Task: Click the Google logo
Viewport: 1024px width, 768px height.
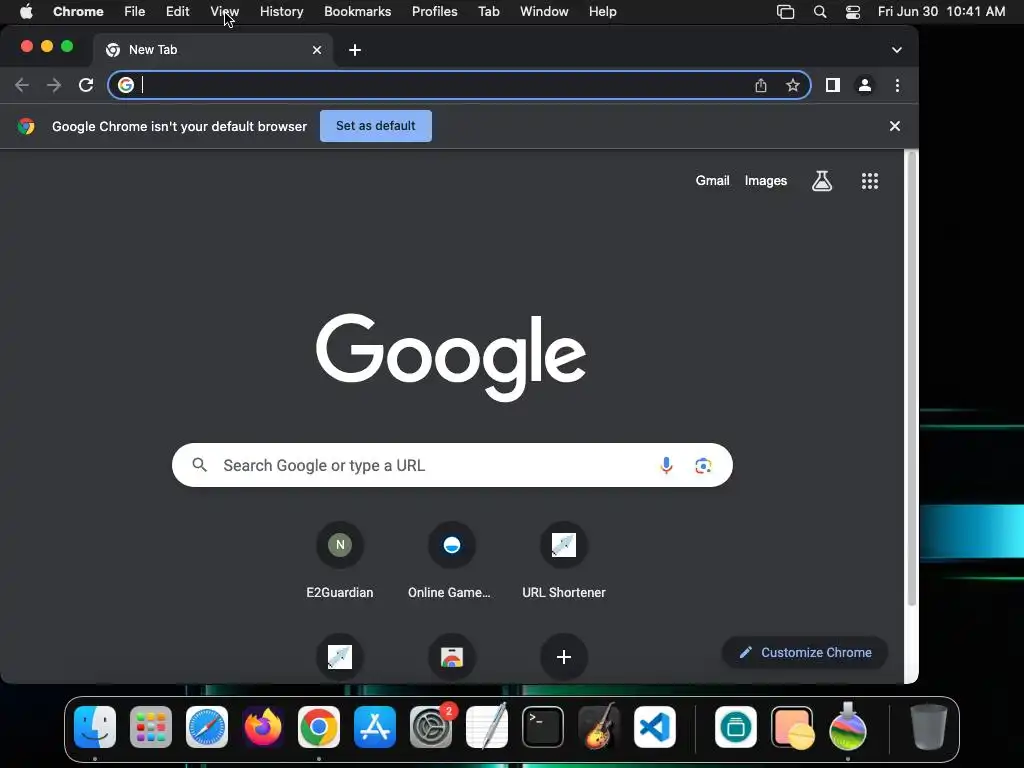Action: coord(451,357)
